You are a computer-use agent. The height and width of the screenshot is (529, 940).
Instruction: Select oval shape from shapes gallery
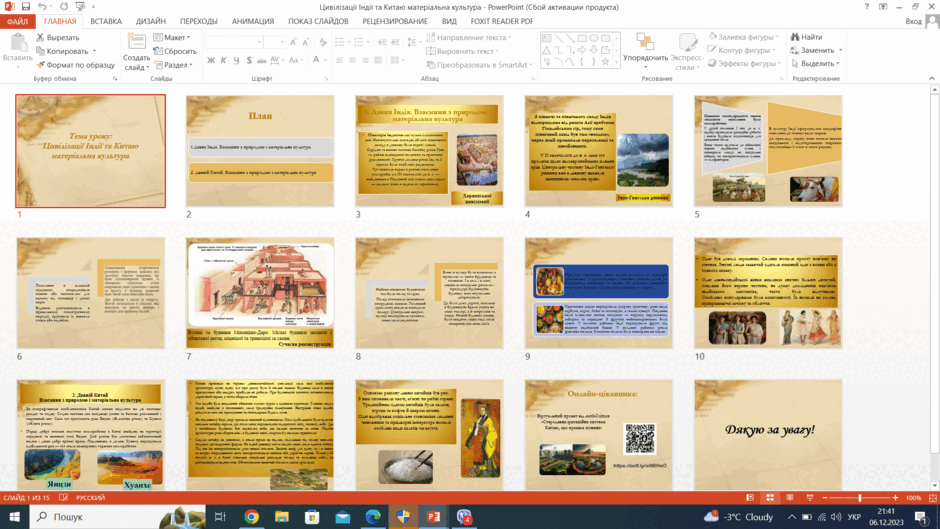[593, 38]
